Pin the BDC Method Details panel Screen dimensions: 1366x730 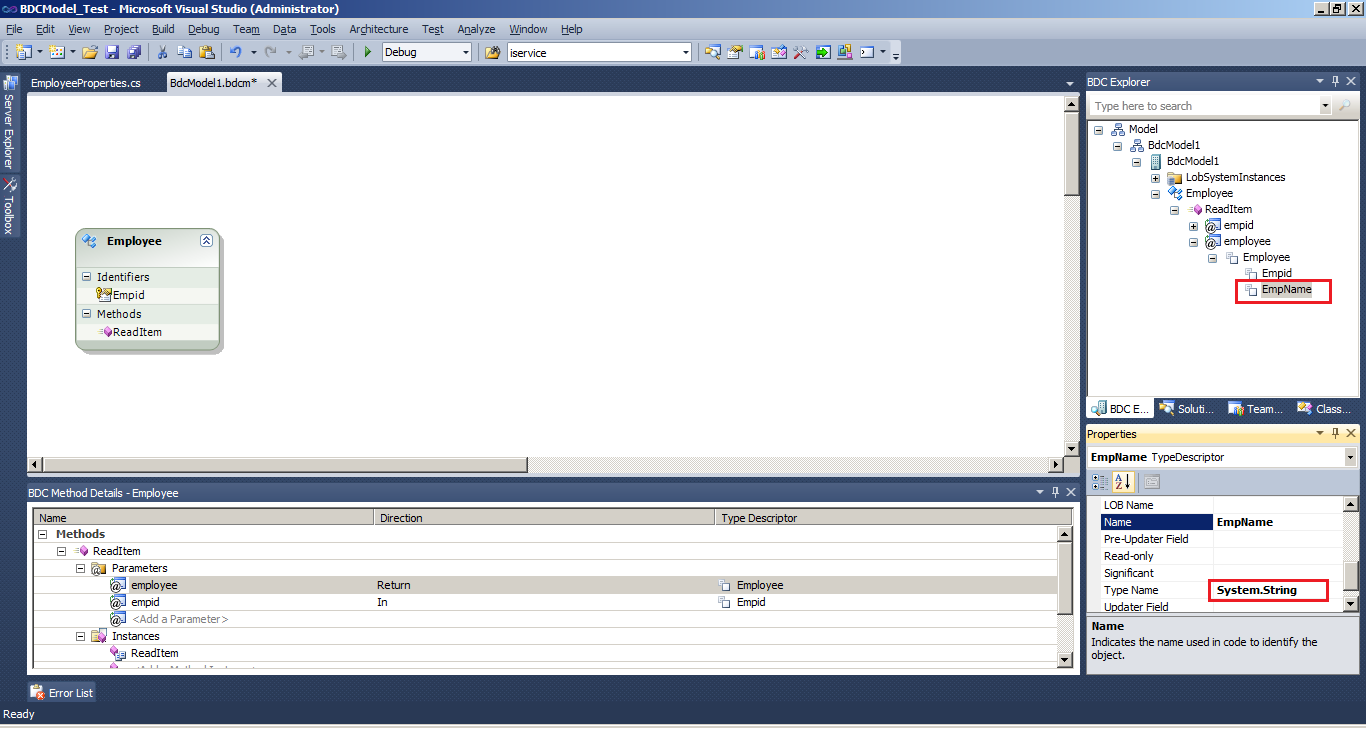pos(1055,492)
